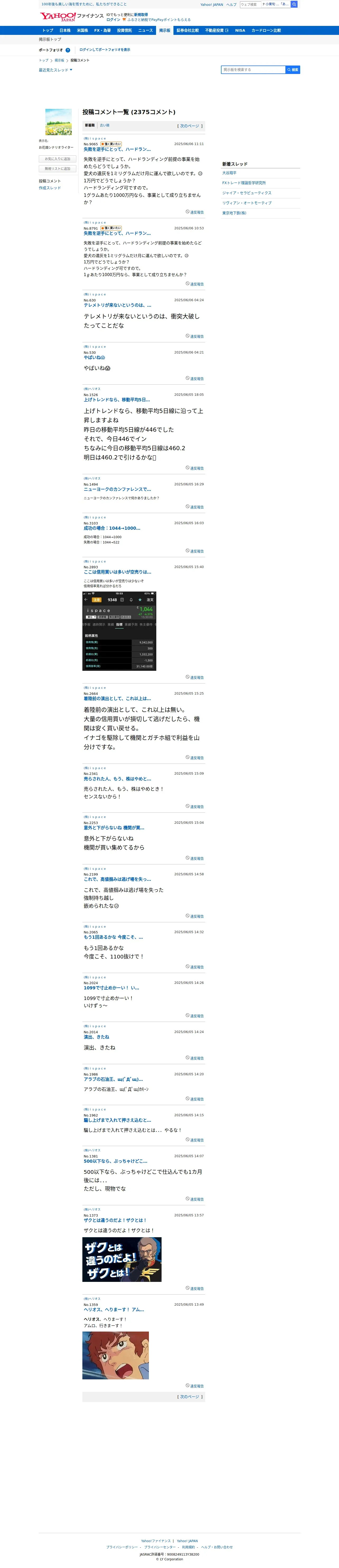Open the FX・為替 navigation tab
339x1568 pixels.
tap(102, 30)
